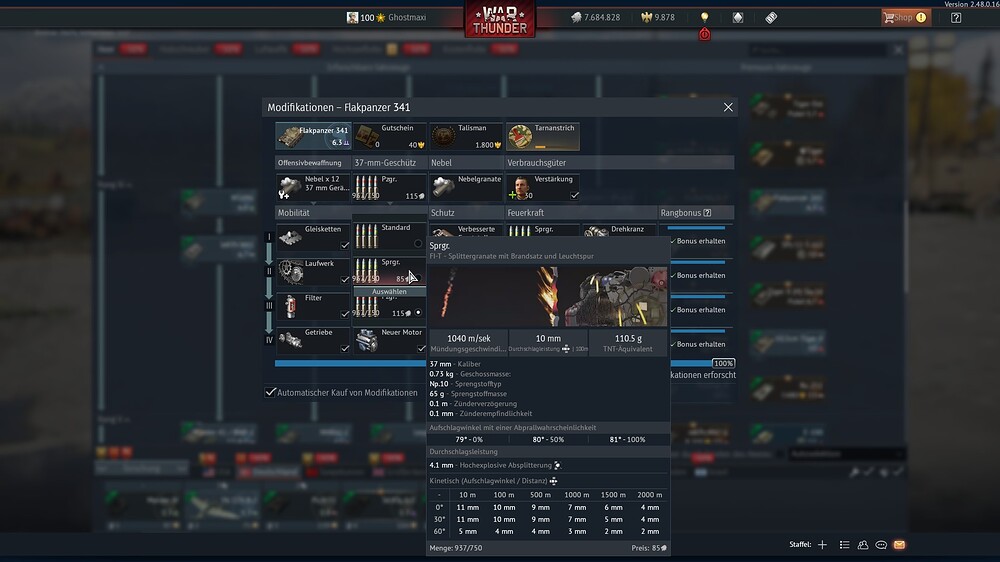Toggle the Gleisketten checkbox
The height and width of the screenshot is (562, 1000).
coord(345,245)
